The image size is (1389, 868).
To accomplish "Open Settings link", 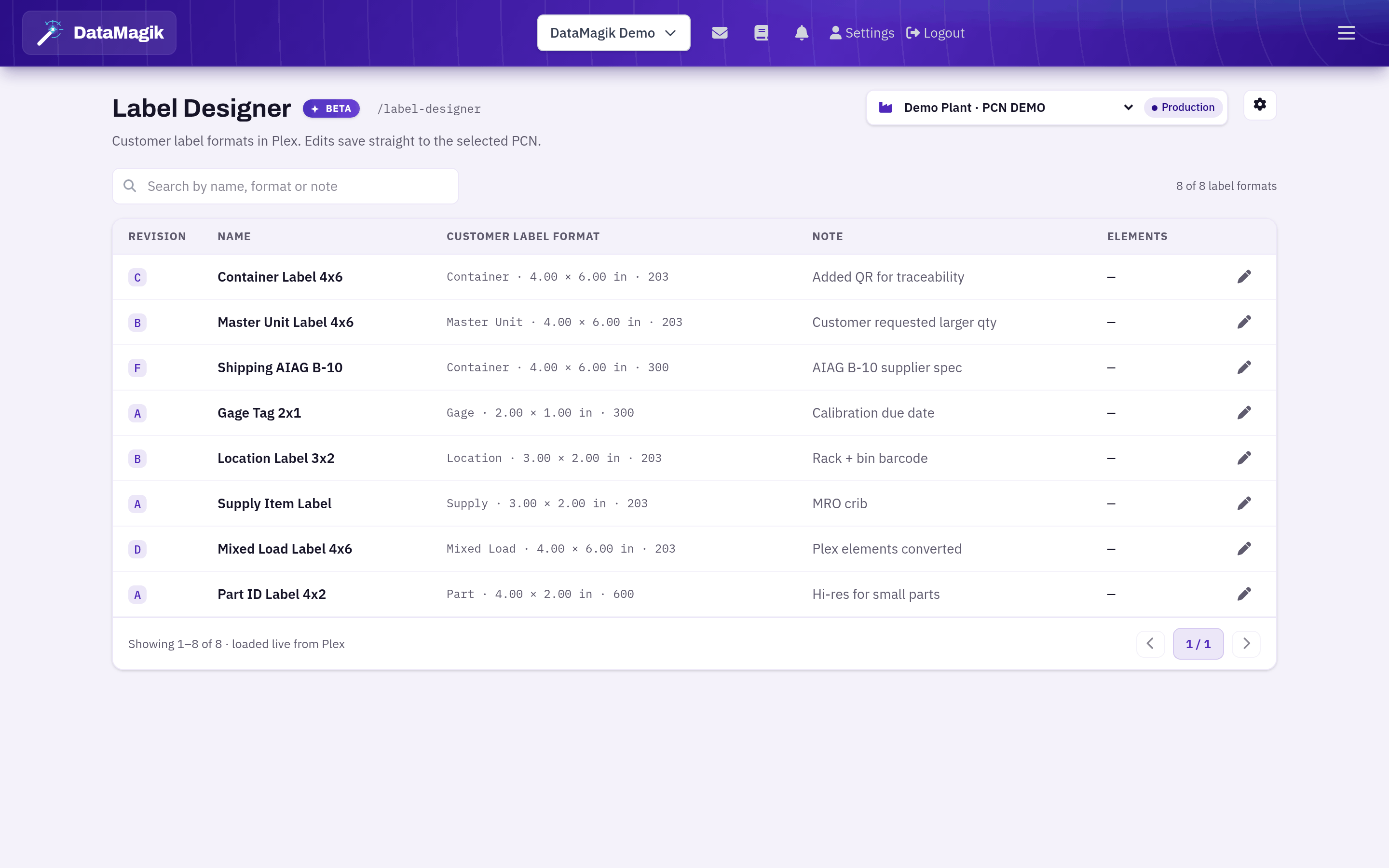I will (x=861, y=33).
